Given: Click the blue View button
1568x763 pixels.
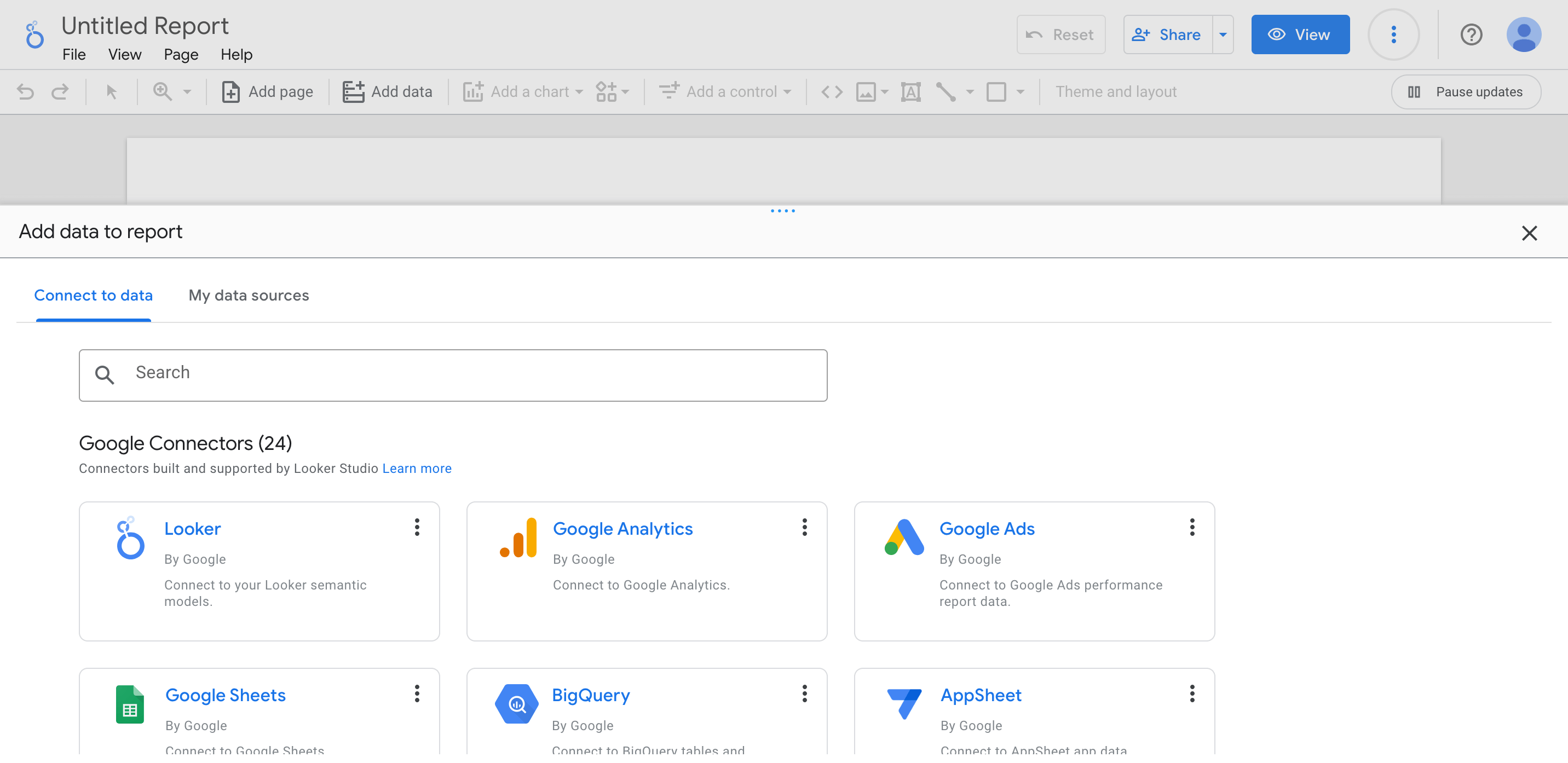Looking at the screenshot, I should [x=1300, y=34].
